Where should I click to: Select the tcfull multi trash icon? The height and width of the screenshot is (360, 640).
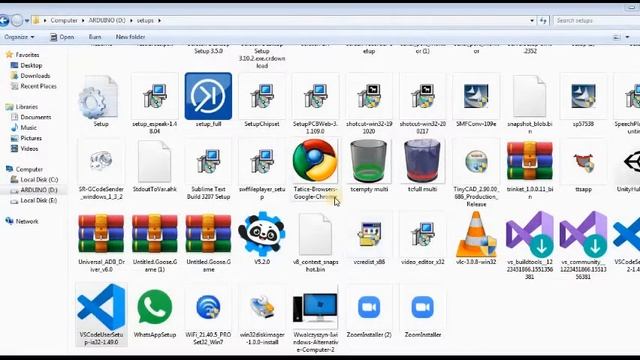[x=422, y=161]
